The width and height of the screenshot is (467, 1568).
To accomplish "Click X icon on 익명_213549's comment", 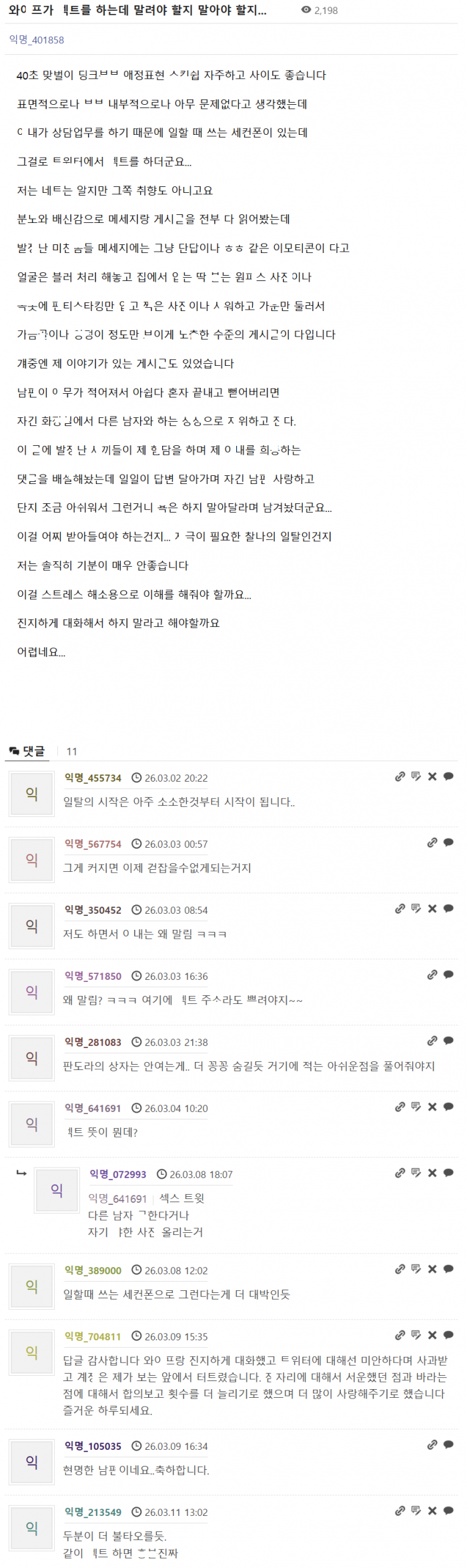I will click(432, 1511).
